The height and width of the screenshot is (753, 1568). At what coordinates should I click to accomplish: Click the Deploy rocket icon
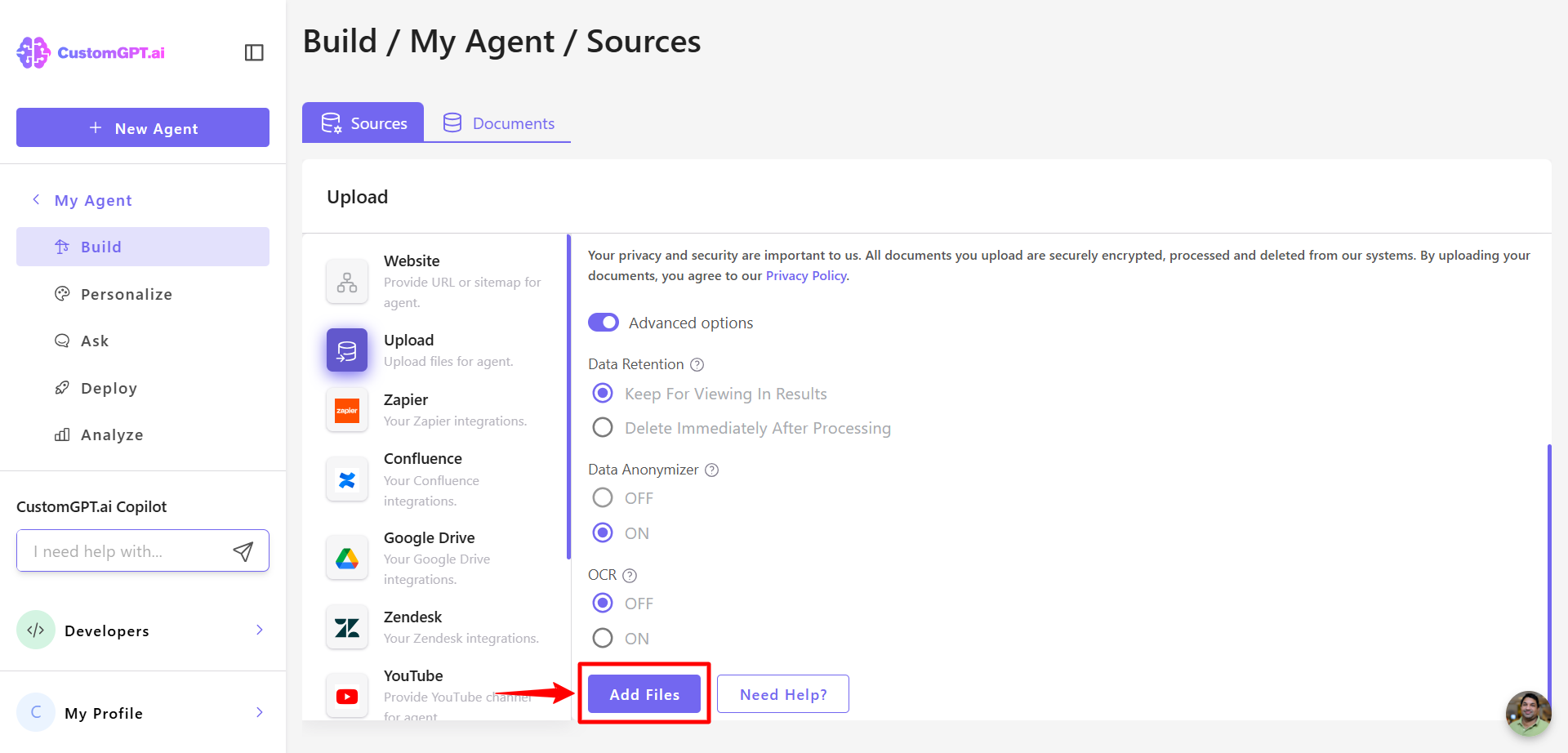pyautogui.click(x=62, y=388)
